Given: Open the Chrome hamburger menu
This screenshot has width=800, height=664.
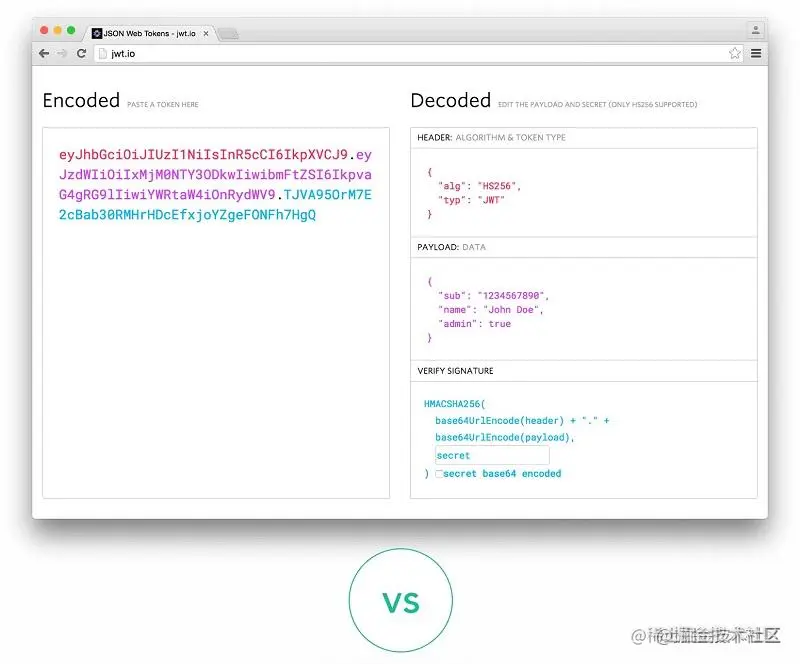Looking at the screenshot, I should click(756, 53).
